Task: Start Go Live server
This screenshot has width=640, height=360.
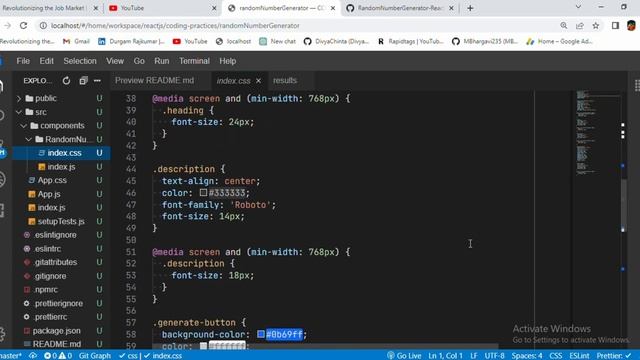Action: pyautogui.click(x=404, y=356)
